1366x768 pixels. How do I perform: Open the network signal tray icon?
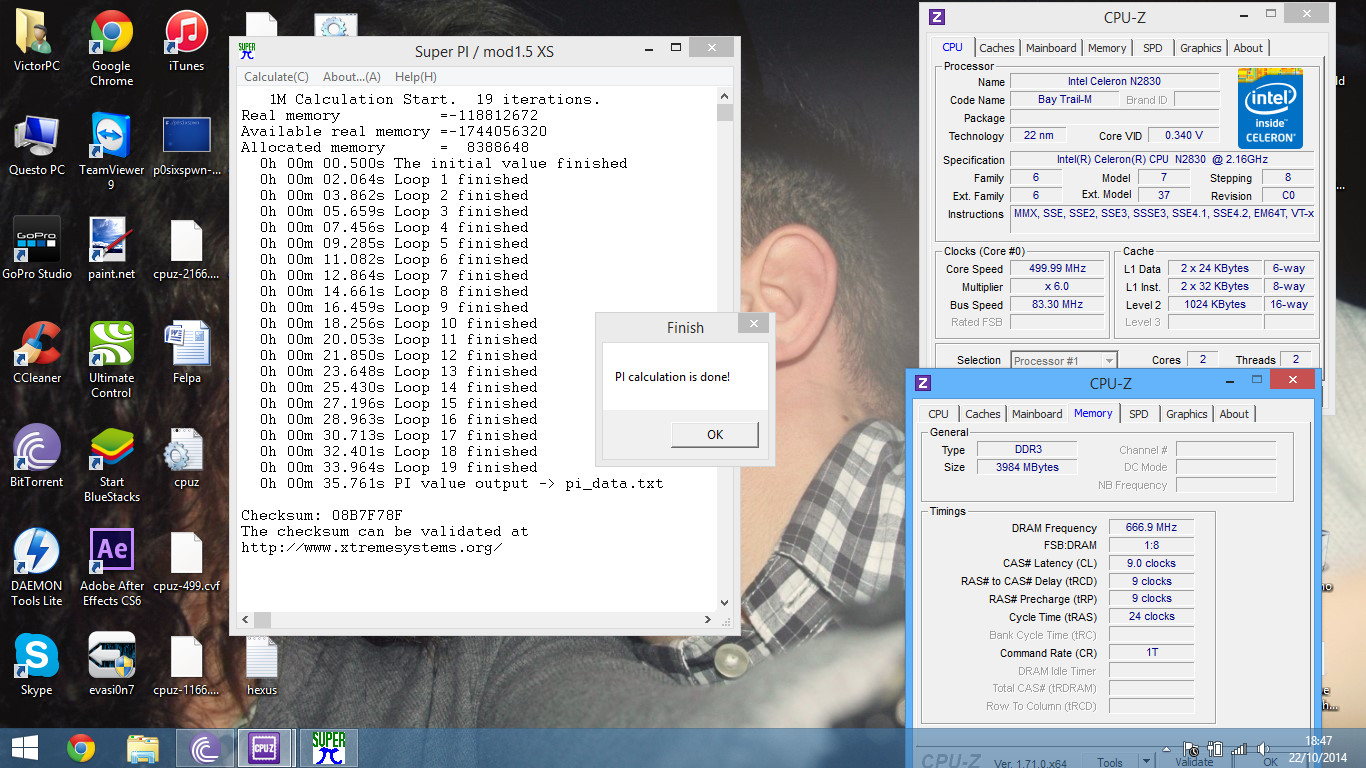(x=1240, y=749)
